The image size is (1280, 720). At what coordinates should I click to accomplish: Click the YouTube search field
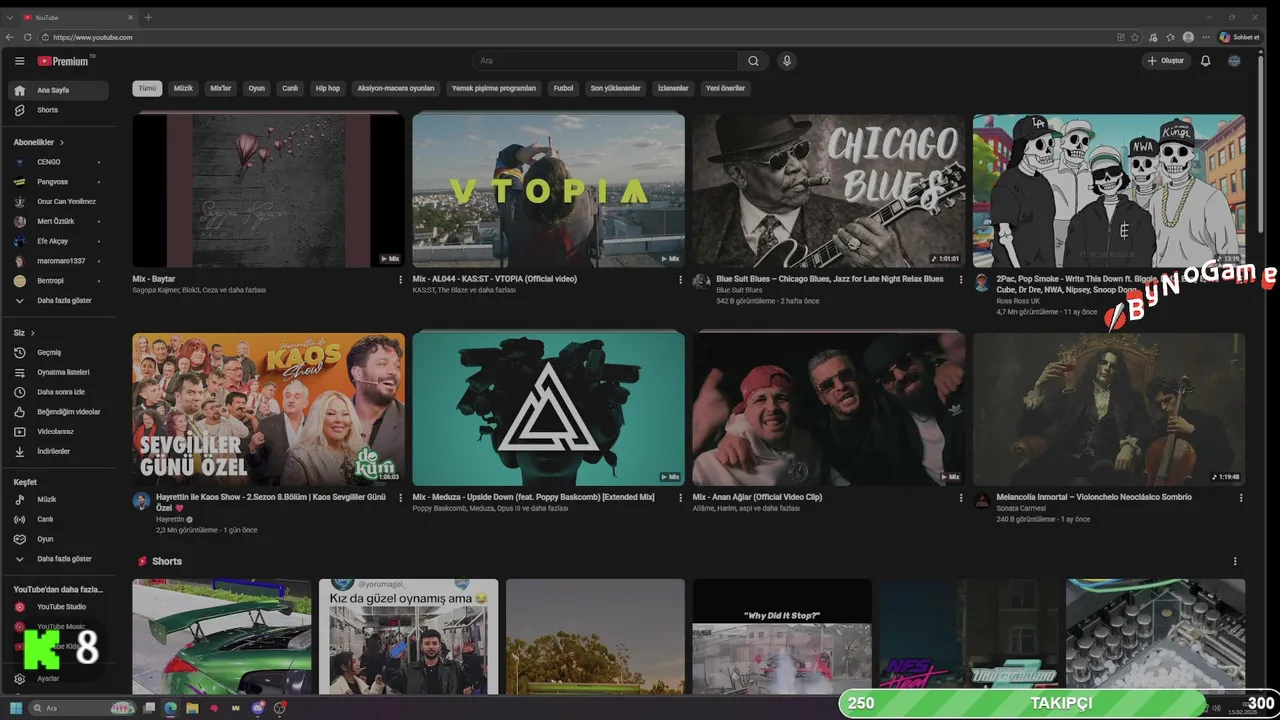click(605, 61)
